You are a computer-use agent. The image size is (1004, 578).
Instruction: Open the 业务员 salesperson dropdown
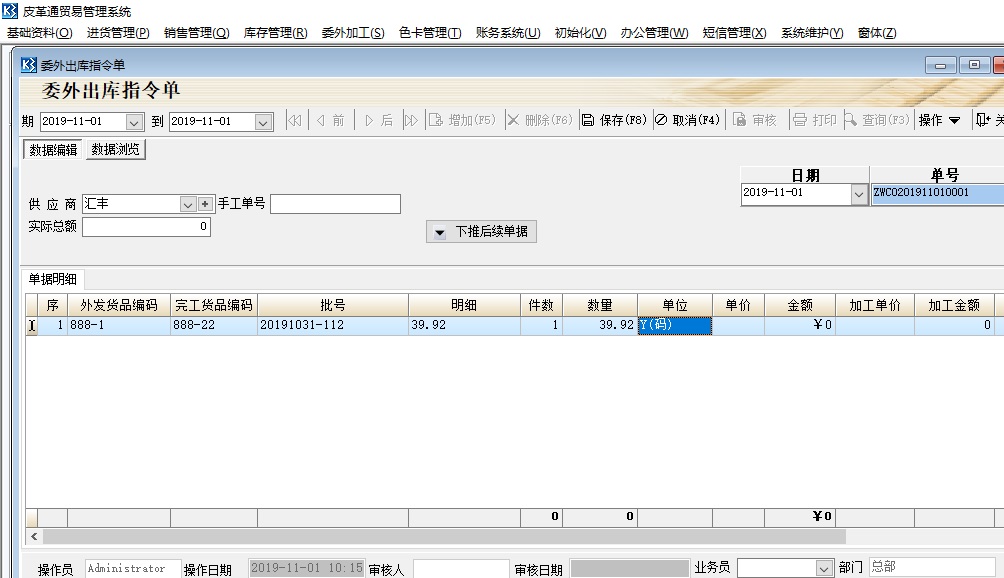coord(826,567)
